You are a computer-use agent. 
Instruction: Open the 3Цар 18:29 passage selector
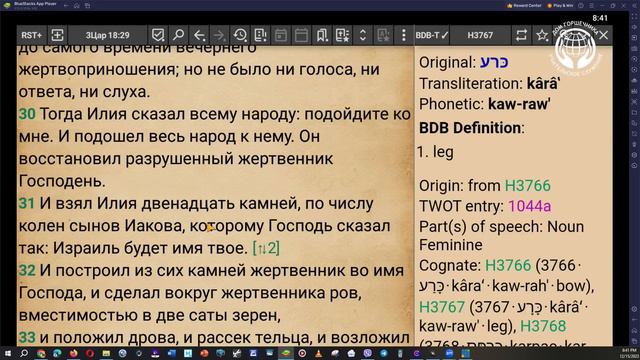tap(107, 36)
